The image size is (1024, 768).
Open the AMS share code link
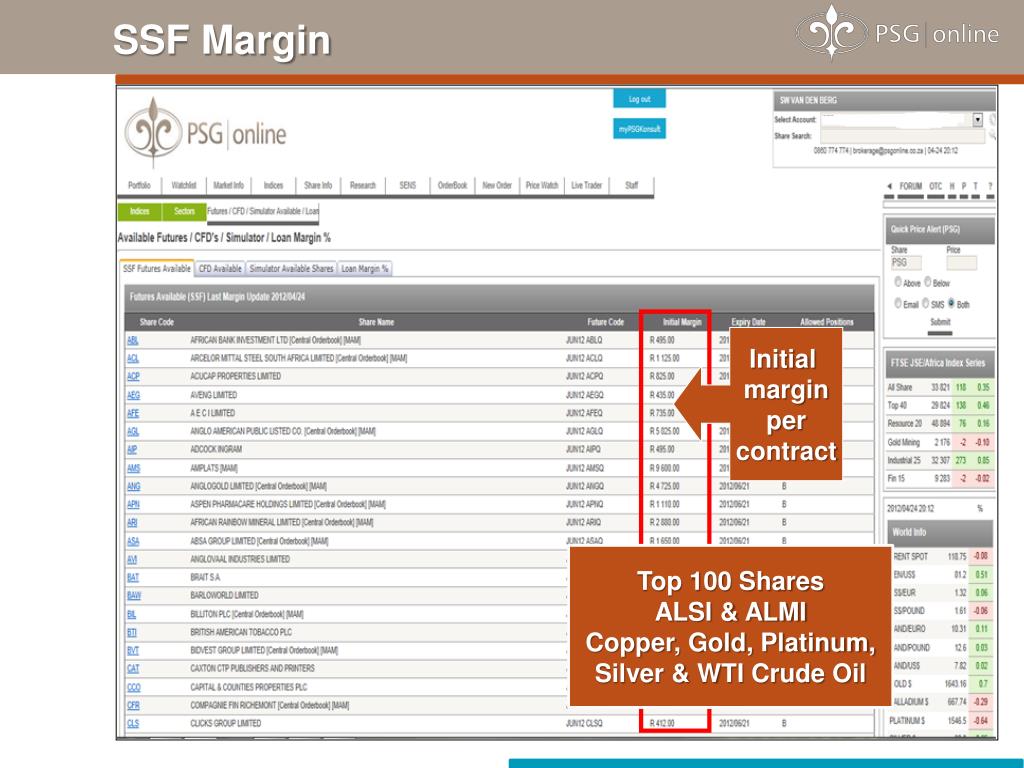[x=134, y=468]
